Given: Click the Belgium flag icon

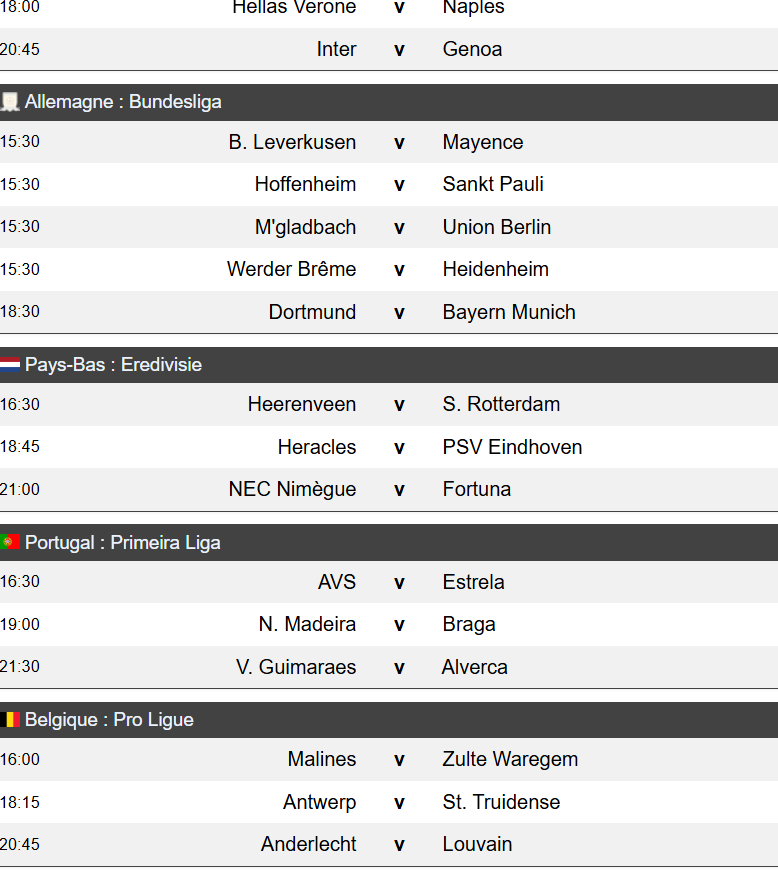Looking at the screenshot, I should pyautogui.click(x=11, y=720).
